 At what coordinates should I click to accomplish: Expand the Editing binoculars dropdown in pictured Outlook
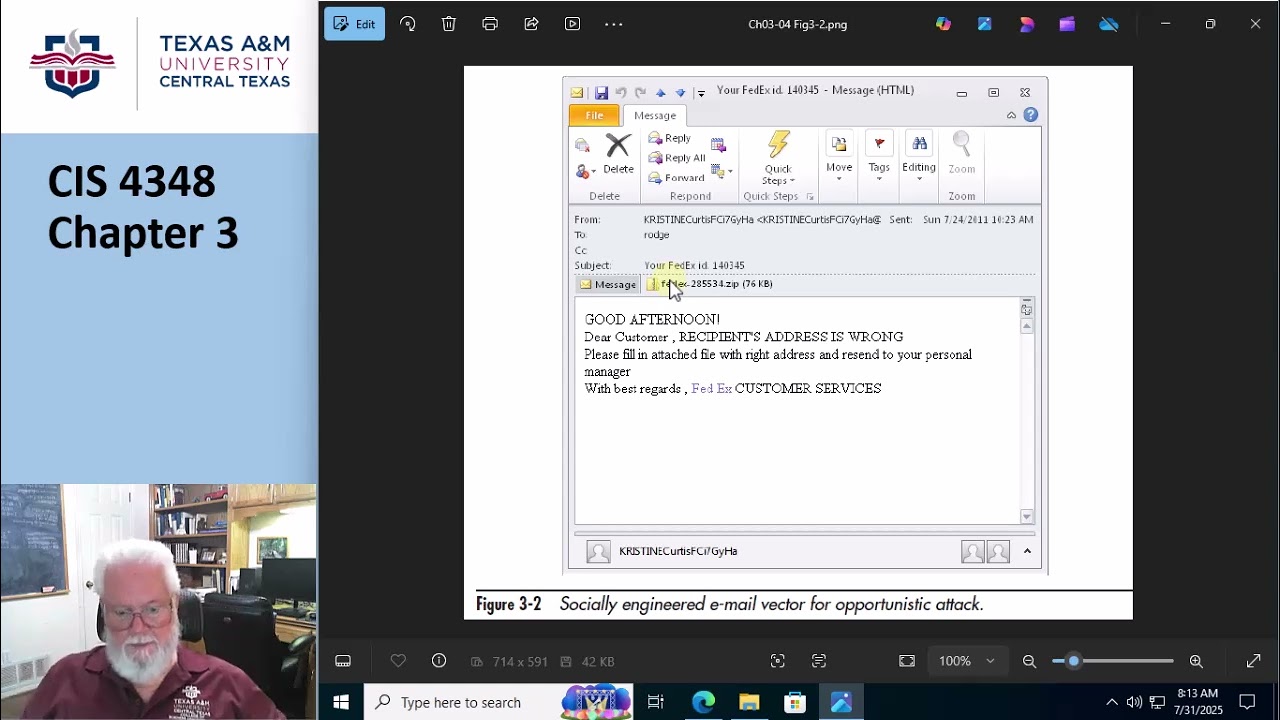[919, 157]
